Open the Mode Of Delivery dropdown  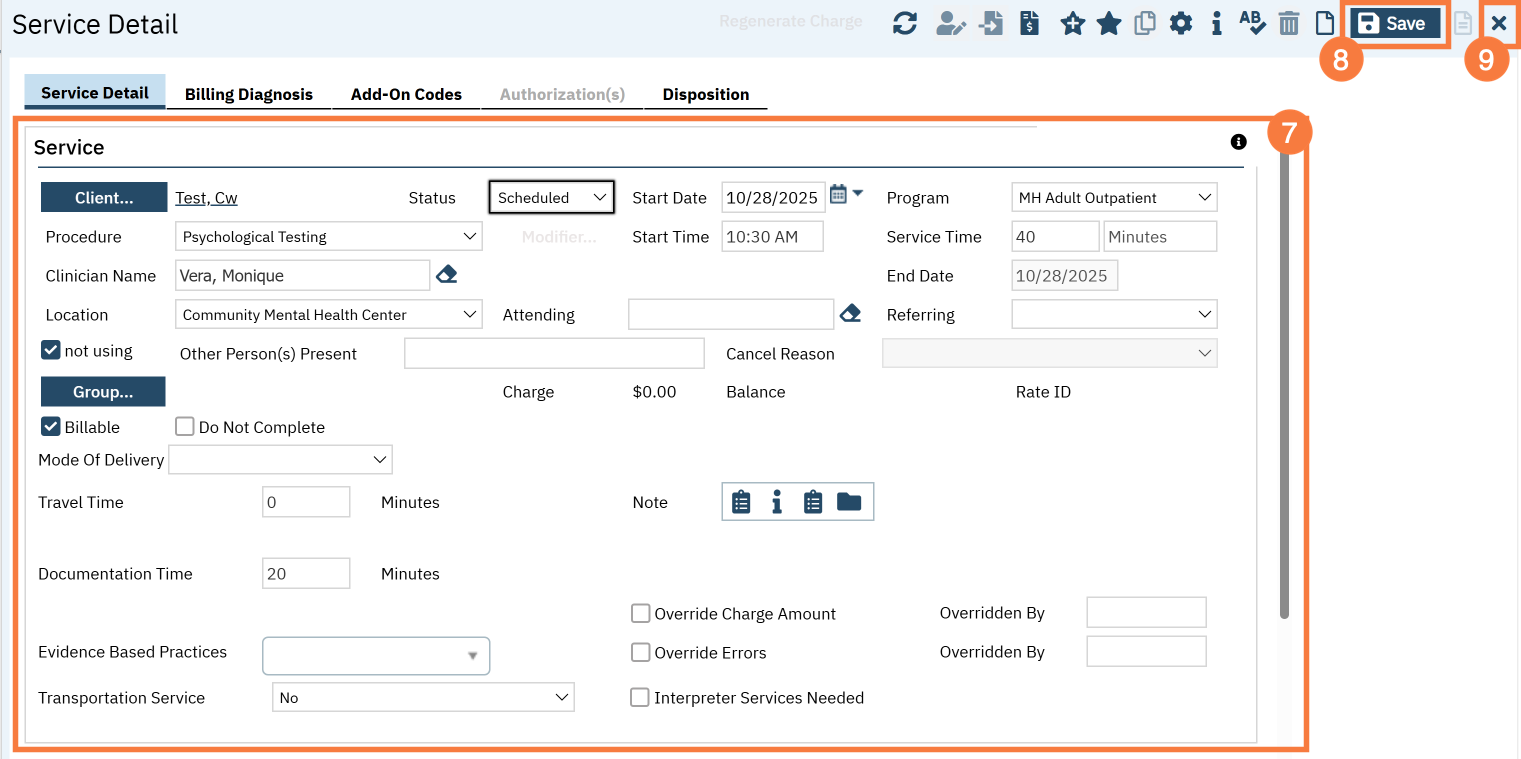281,460
